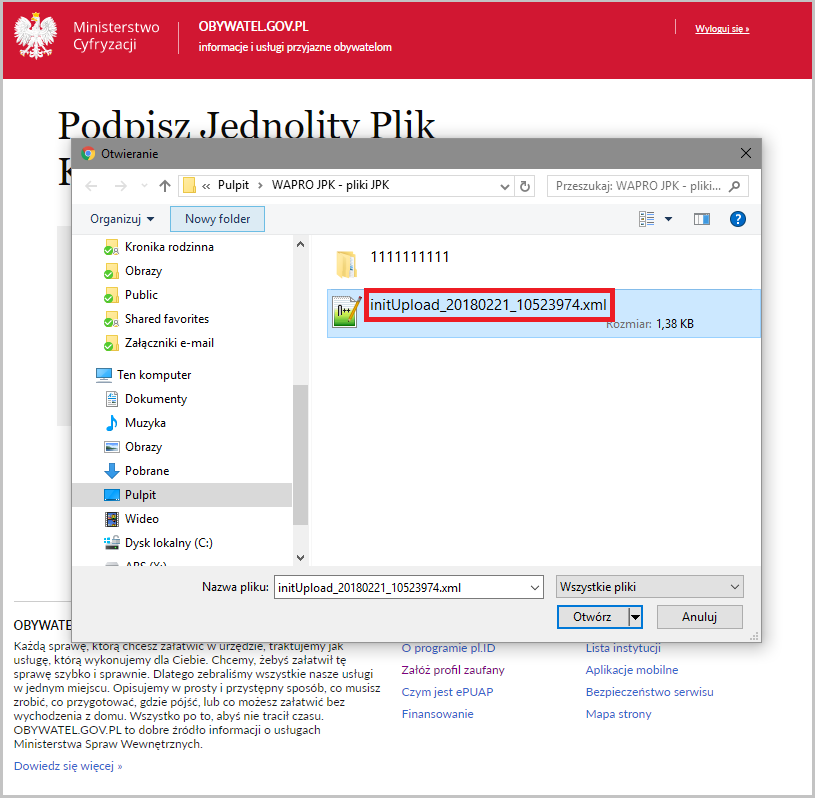Open the 1111111111 folder icon
The image size is (815, 798).
click(346, 264)
